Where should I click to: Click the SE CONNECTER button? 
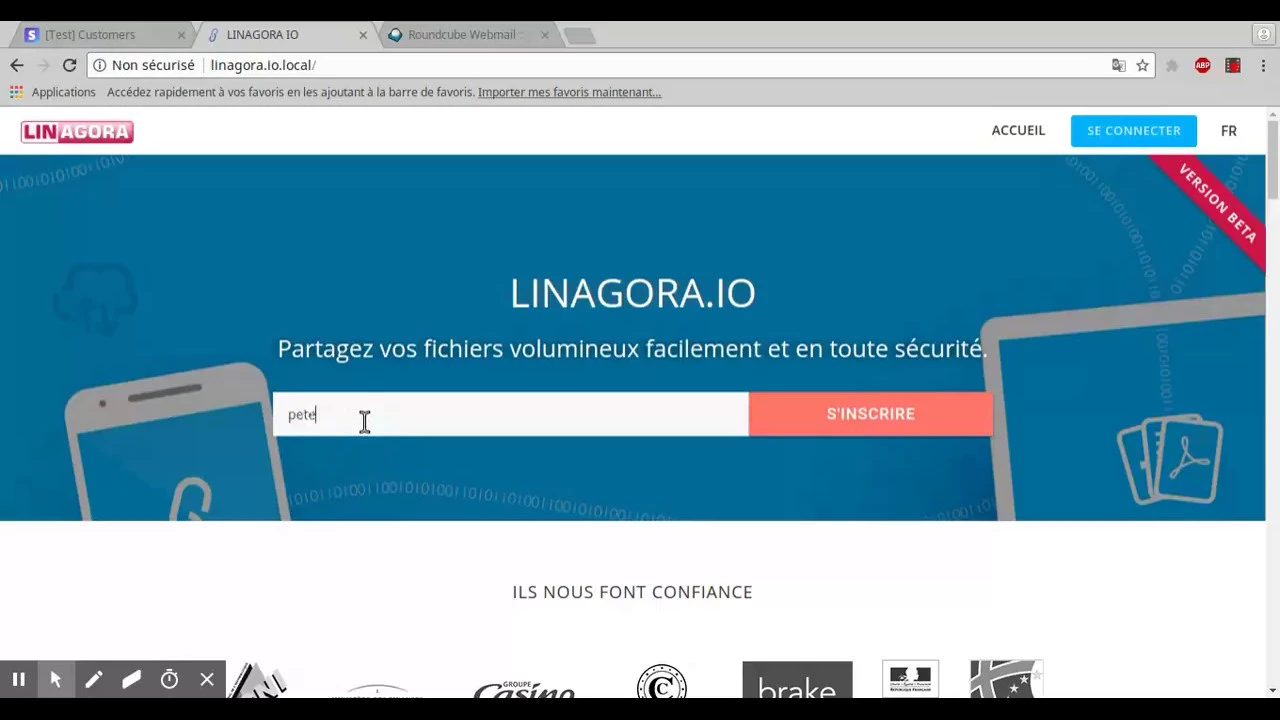[x=1134, y=131]
